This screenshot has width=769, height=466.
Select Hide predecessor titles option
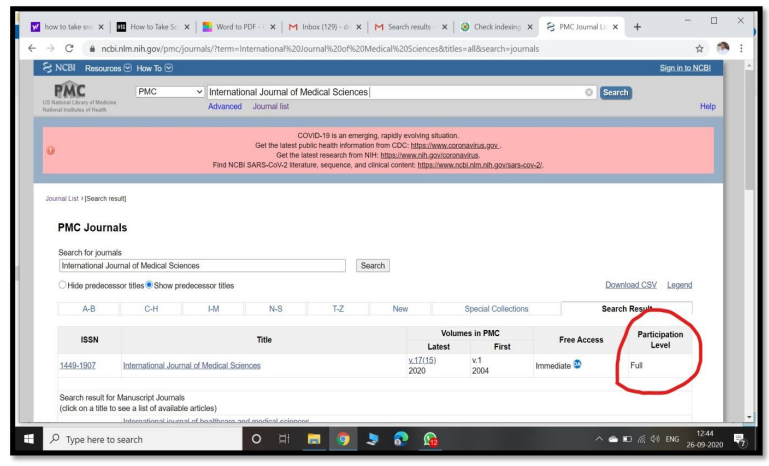point(62,286)
